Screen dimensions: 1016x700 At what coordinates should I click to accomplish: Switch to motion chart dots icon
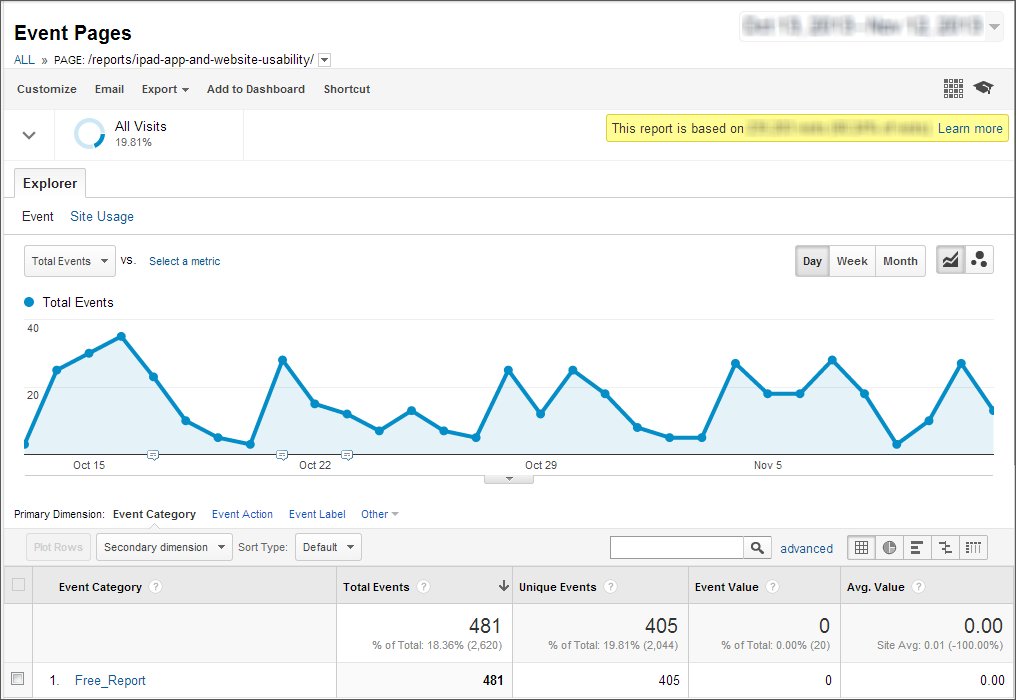click(979, 261)
